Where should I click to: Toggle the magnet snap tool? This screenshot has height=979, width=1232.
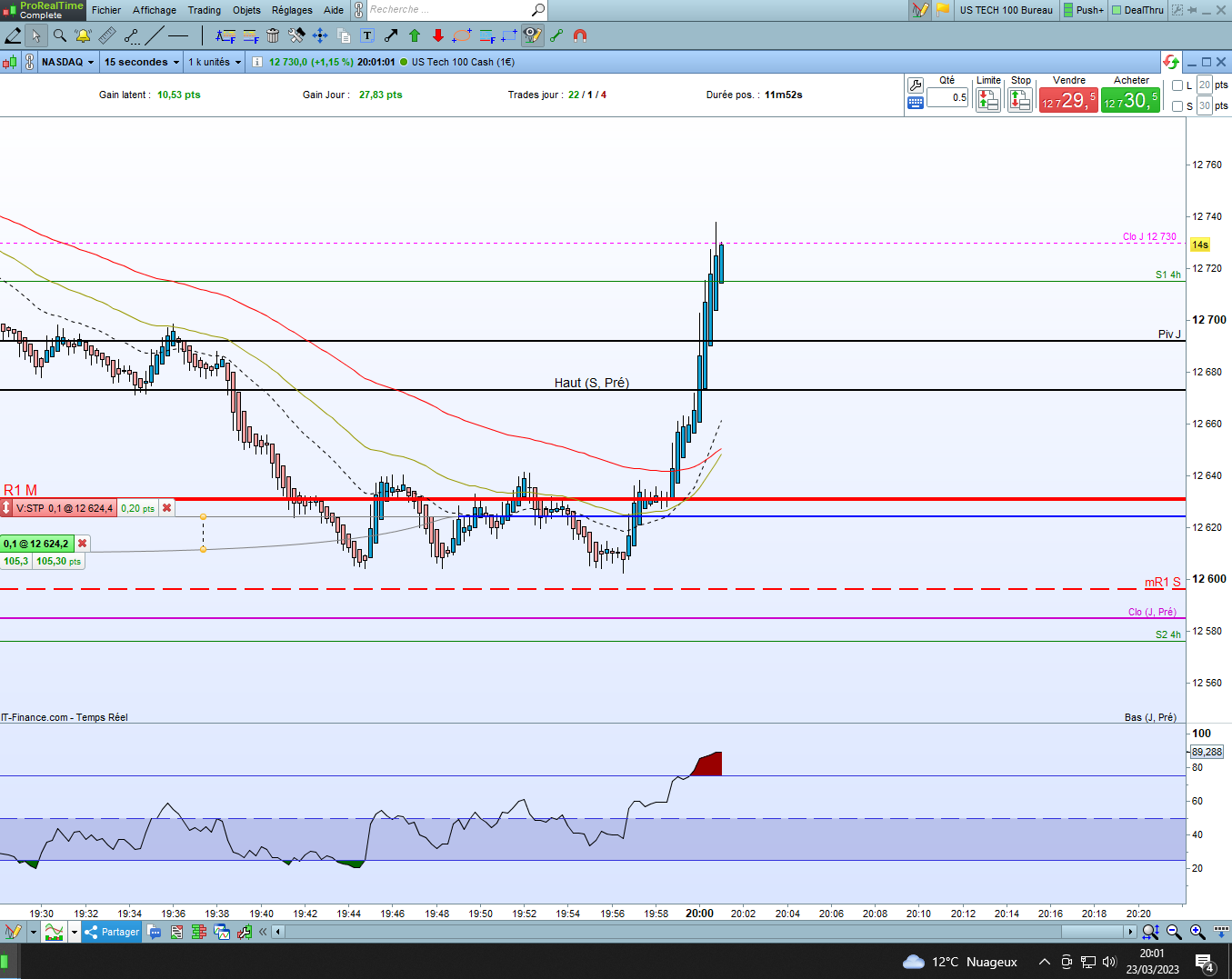pos(580,35)
